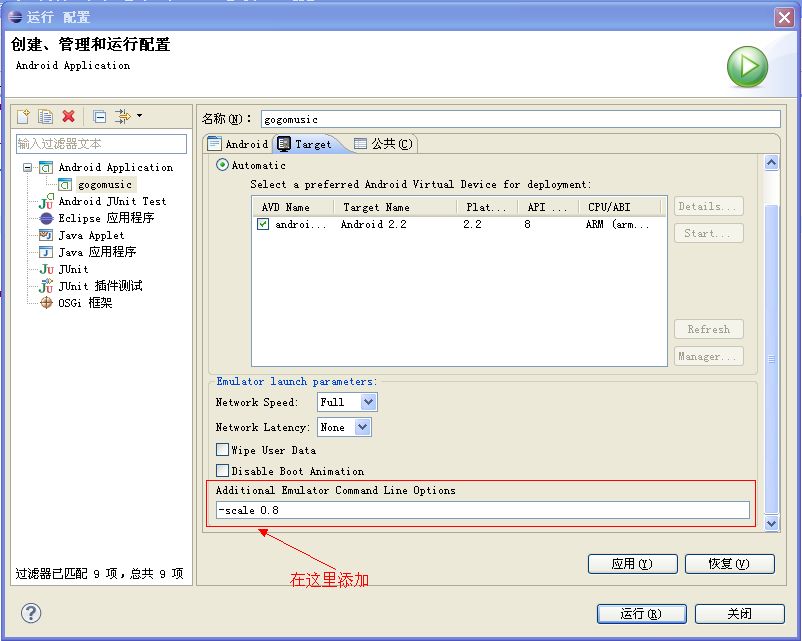Select Java Applet configuration type
802x641 pixels.
click(91, 235)
